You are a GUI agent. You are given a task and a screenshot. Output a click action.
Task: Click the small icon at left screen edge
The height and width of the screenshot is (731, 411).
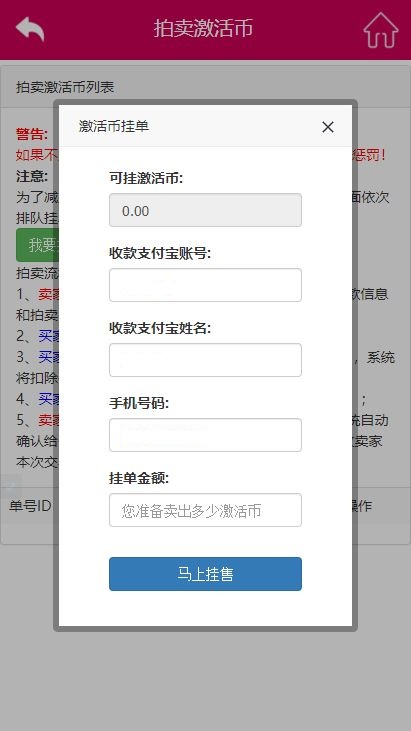point(10,487)
